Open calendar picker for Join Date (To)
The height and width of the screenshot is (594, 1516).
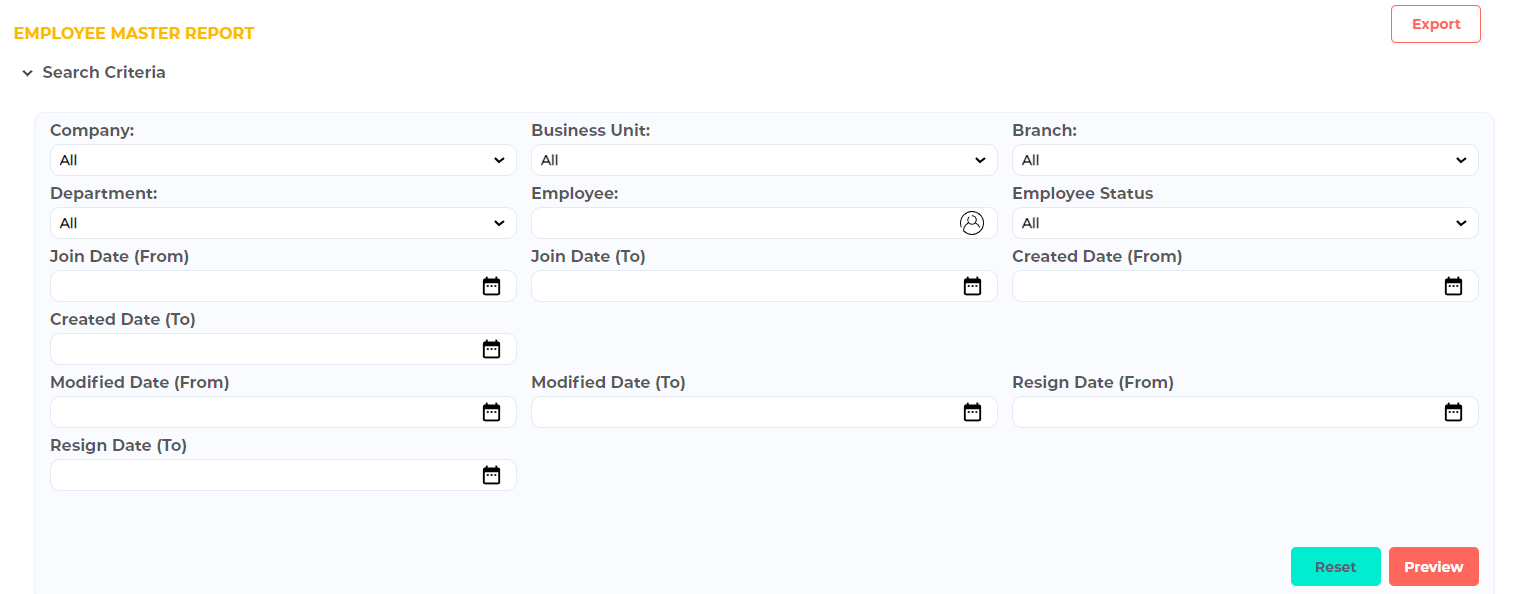[x=972, y=286]
